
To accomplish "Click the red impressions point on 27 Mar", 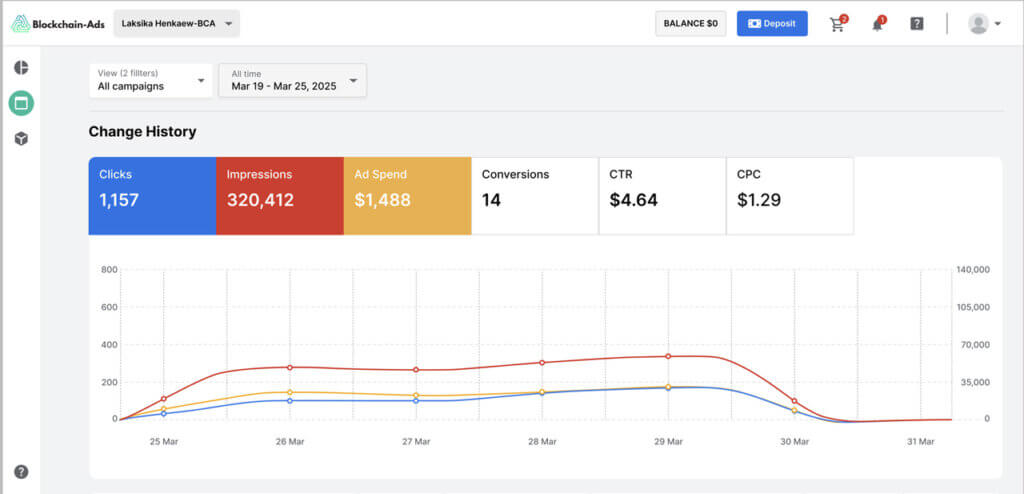I will pyautogui.click(x=416, y=370).
